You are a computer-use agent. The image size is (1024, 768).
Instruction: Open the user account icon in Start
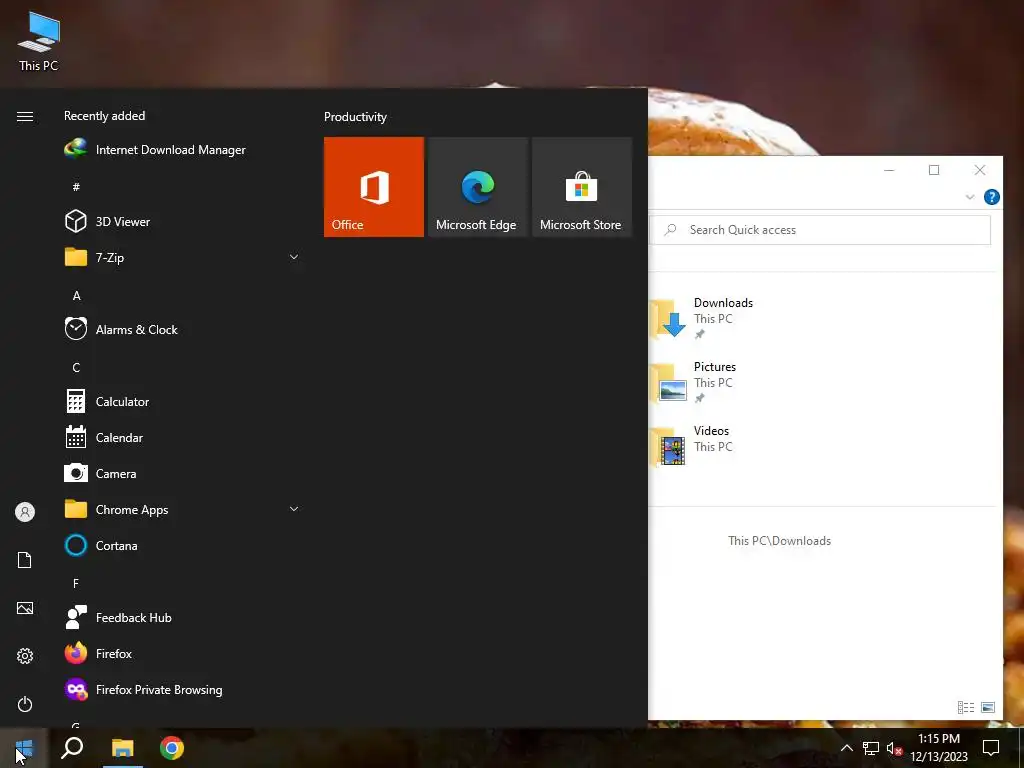[25, 512]
